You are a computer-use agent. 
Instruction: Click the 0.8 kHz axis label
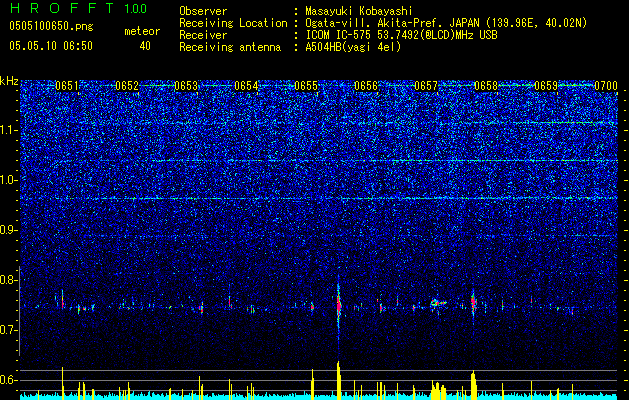pyautogui.click(x=7, y=280)
